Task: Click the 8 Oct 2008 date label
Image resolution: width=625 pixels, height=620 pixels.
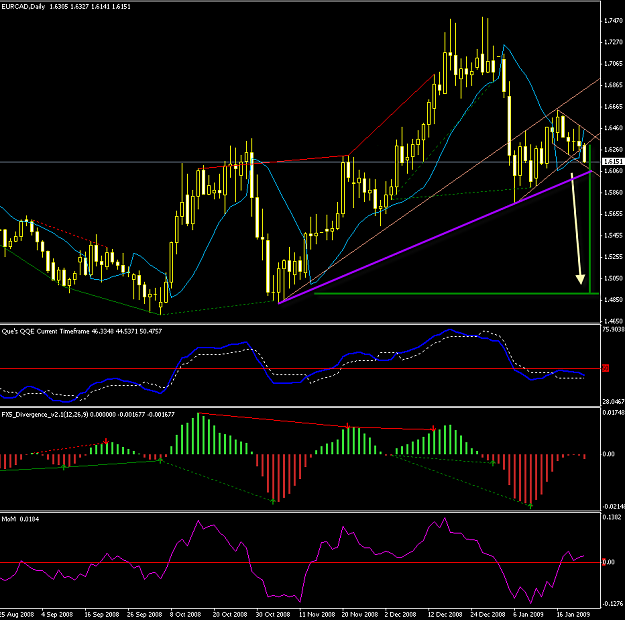Action: (x=185, y=614)
